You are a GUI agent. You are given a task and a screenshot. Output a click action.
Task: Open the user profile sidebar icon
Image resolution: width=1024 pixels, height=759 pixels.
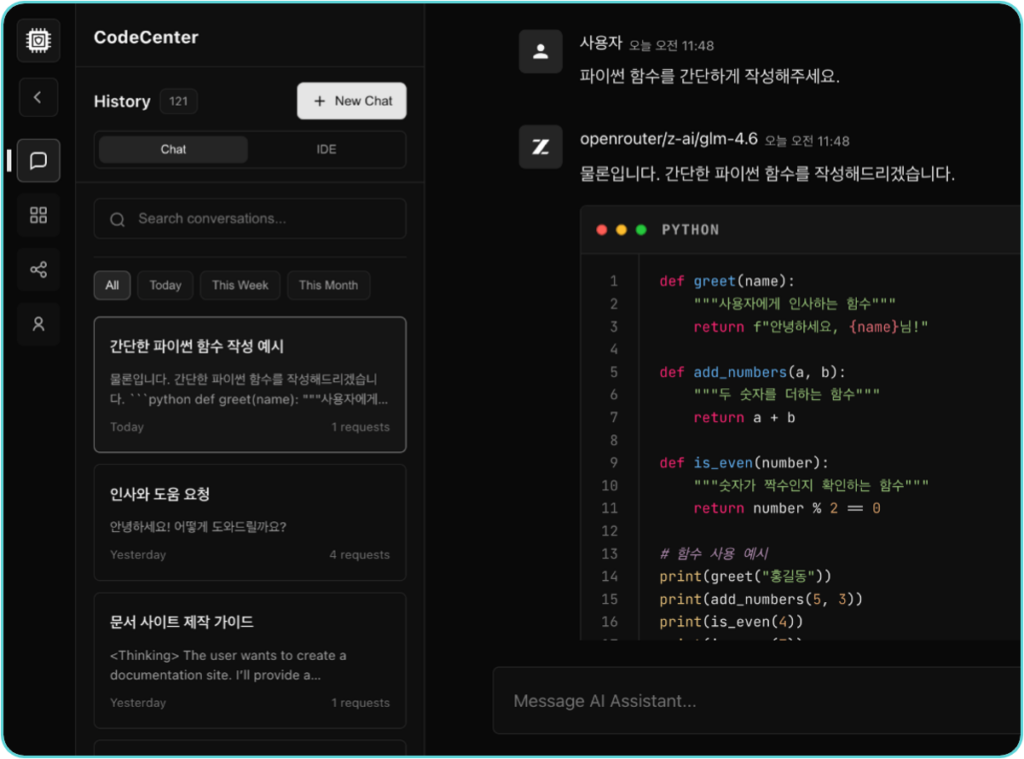click(x=39, y=324)
